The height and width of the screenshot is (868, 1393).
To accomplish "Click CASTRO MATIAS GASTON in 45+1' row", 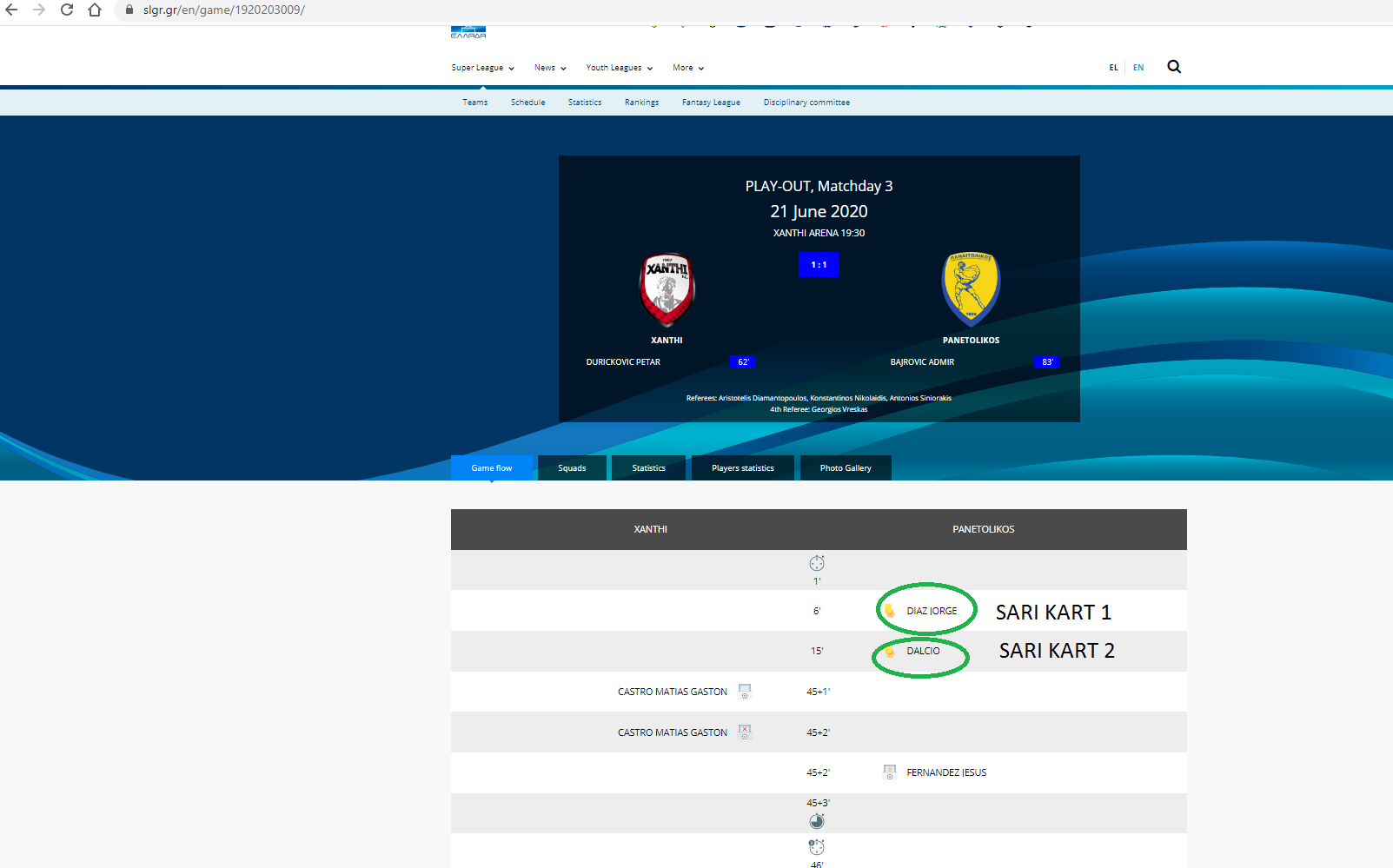I will [673, 692].
